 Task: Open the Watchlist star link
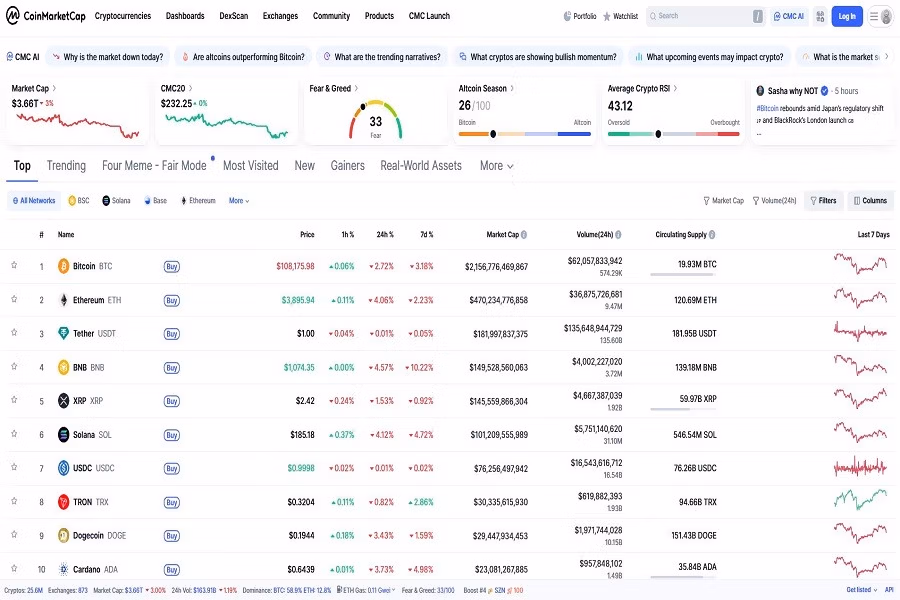click(x=620, y=16)
